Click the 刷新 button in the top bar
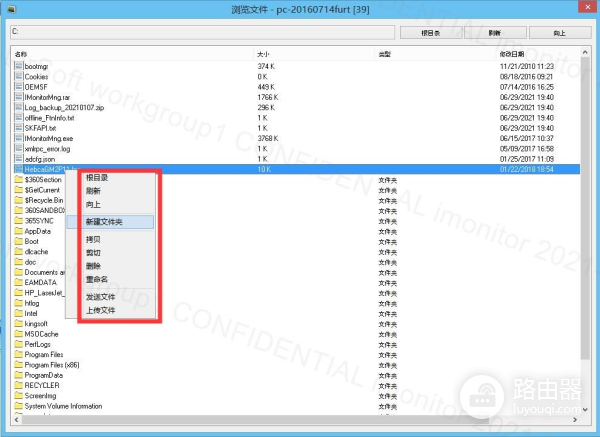The image size is (600, 437). pos(495,33)
